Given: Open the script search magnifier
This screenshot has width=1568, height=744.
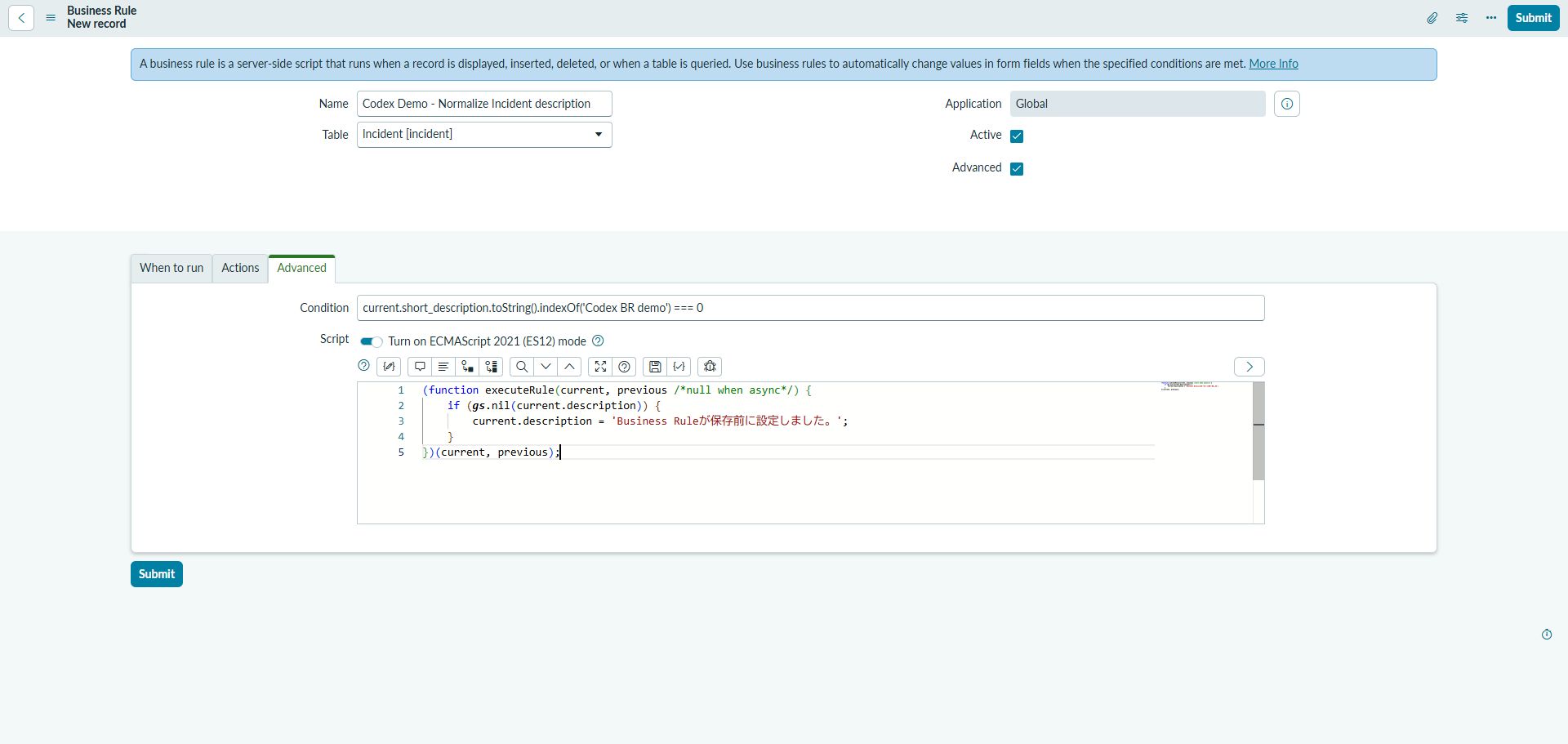Looking at the screenshot, I should point(522,367).
